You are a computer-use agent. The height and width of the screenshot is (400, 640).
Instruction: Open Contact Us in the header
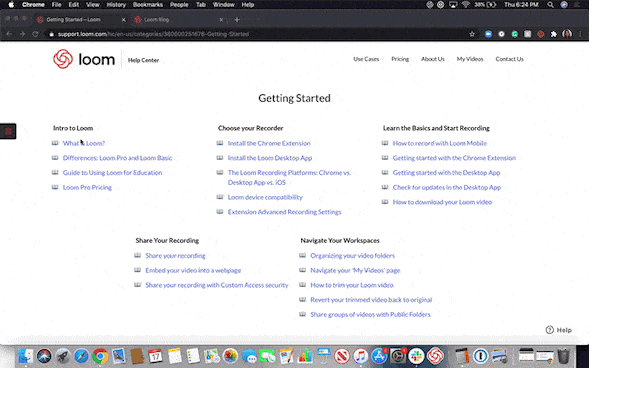click(509, 59)
